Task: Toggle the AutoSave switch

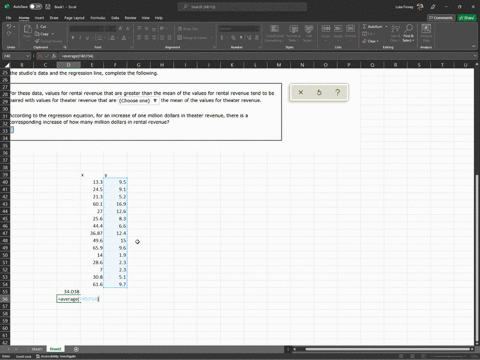Action: (35, 6)
